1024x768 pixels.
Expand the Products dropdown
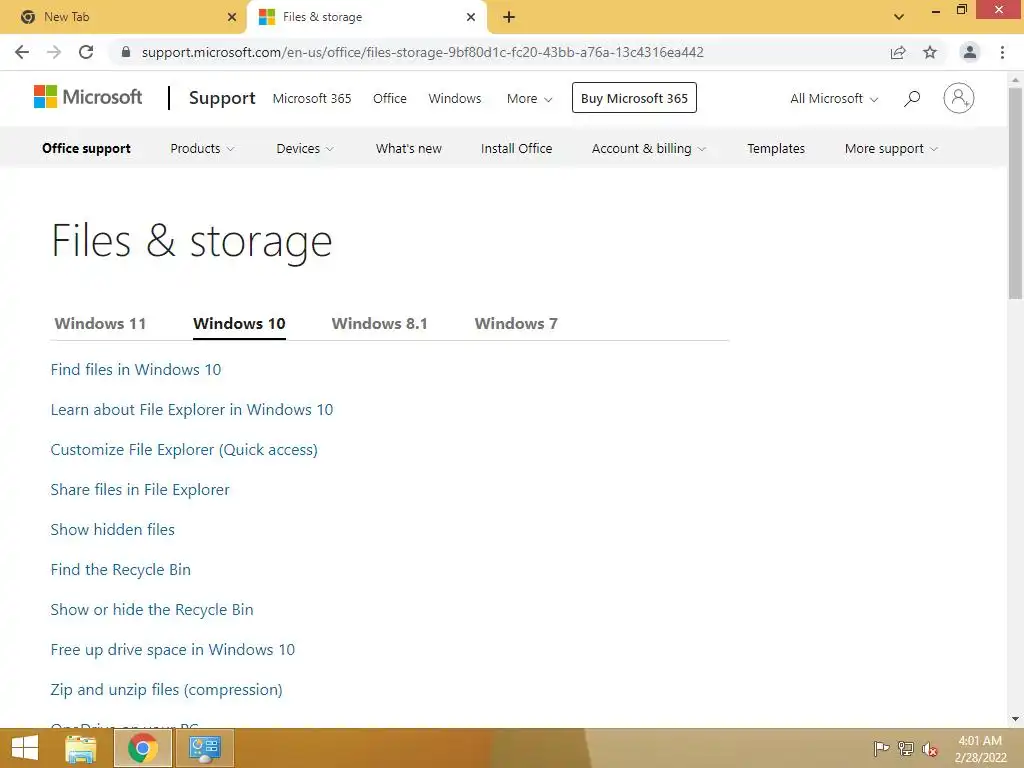pyautogui.click(x=202, y=149)
